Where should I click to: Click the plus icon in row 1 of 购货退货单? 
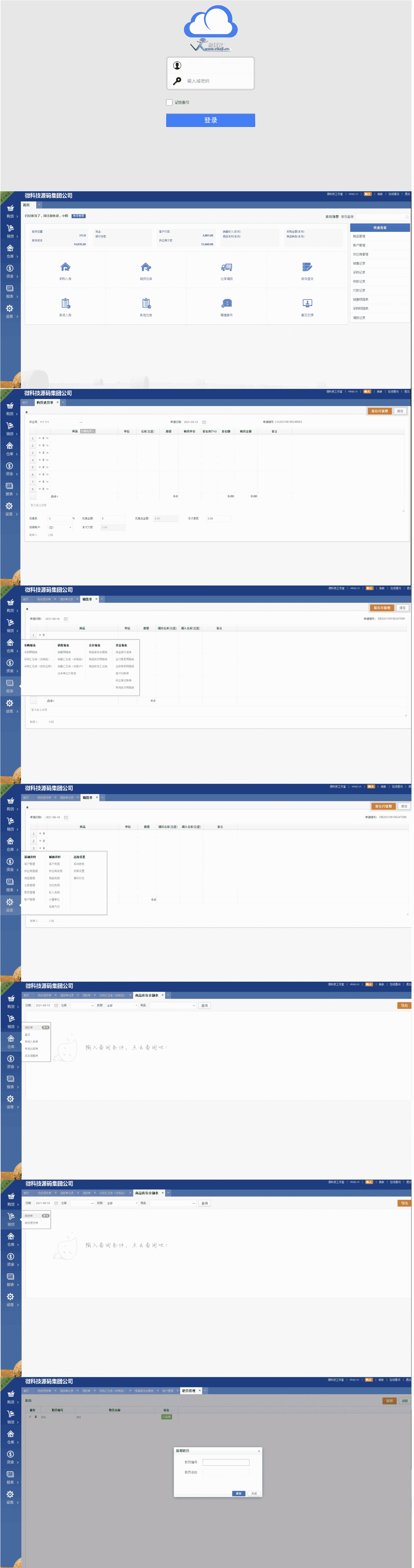[40, 438]
